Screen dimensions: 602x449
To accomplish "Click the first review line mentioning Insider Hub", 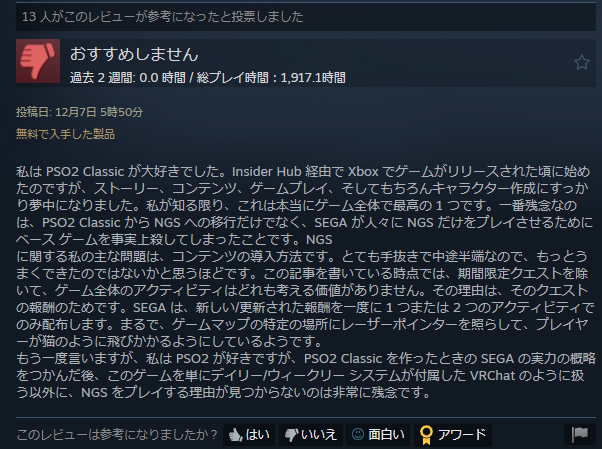I will coord(303,171).
